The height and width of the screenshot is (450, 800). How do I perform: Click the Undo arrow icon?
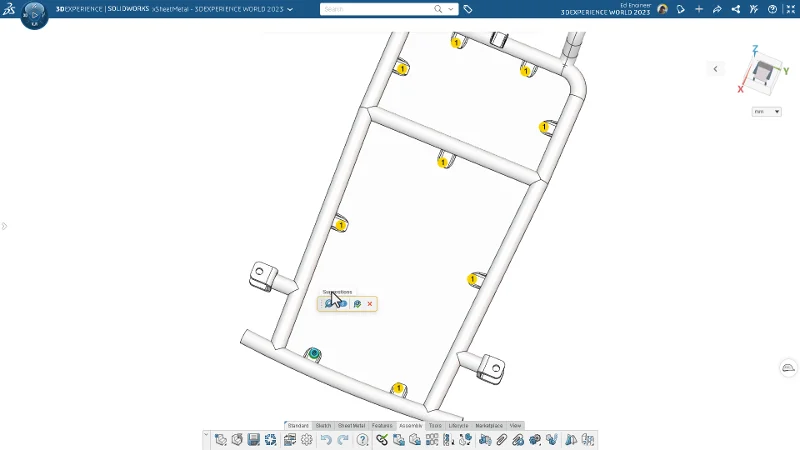coord(326,439)
